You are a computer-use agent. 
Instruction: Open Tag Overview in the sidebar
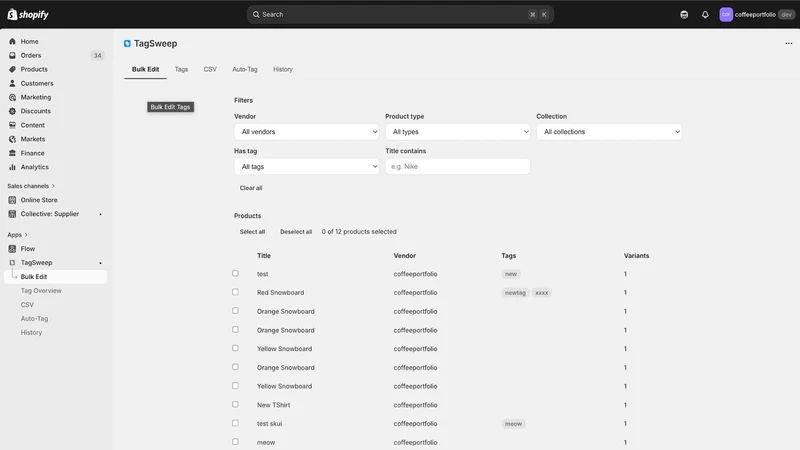click(41, 290)
